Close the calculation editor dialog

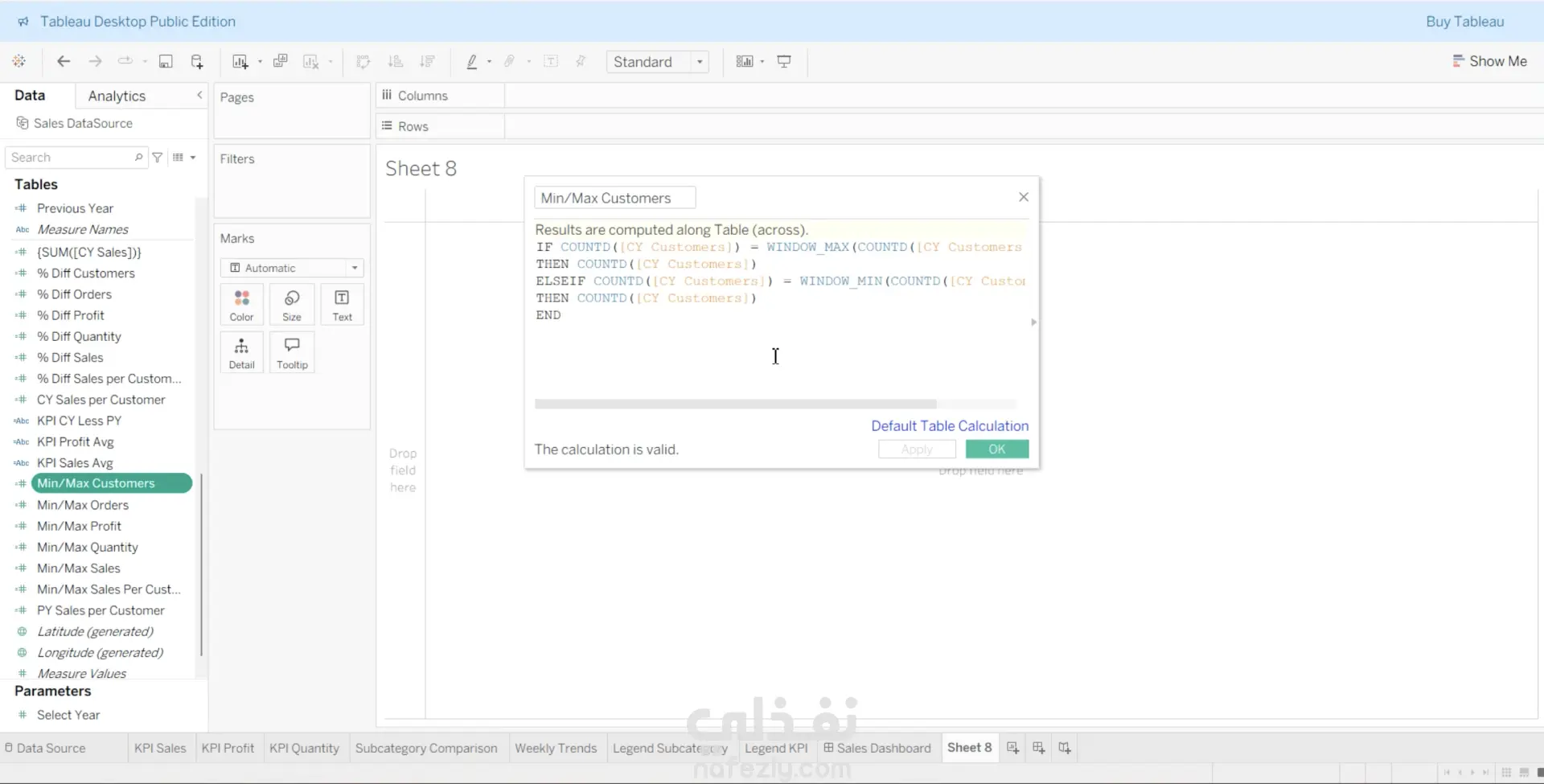click(1024, 197)
